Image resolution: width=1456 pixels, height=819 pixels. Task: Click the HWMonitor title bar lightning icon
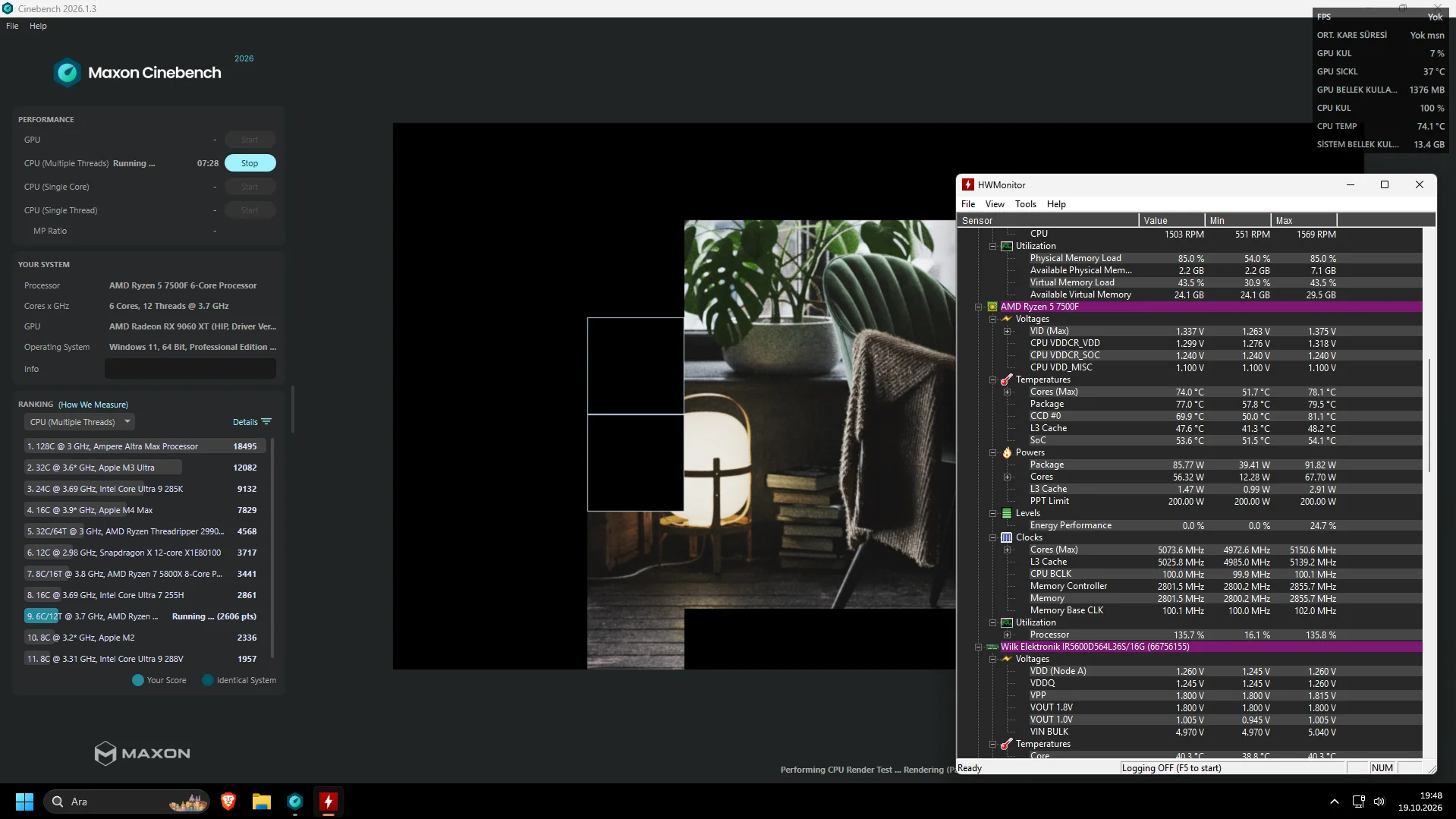tap(967, 184)
